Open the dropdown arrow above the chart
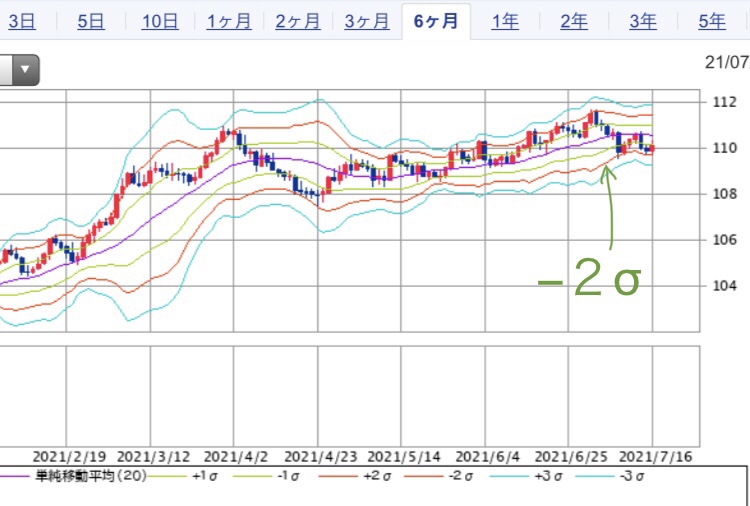Image resolution: width=750 pixels, height=506 pixels. 25,70
